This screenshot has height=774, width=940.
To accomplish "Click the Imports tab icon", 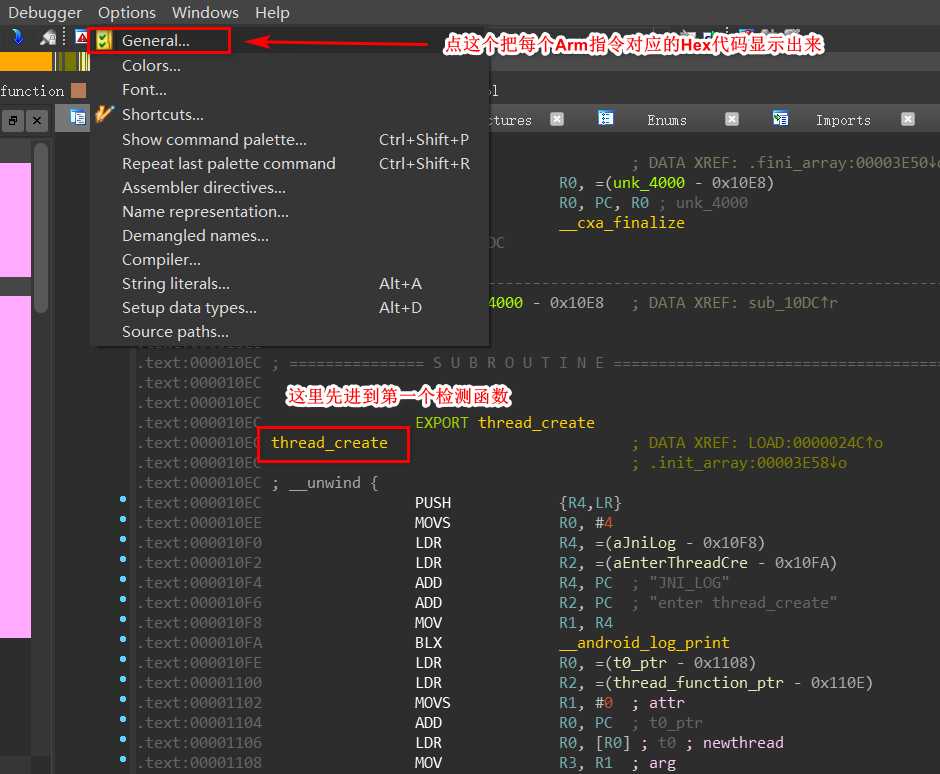I will coord(781,118).
